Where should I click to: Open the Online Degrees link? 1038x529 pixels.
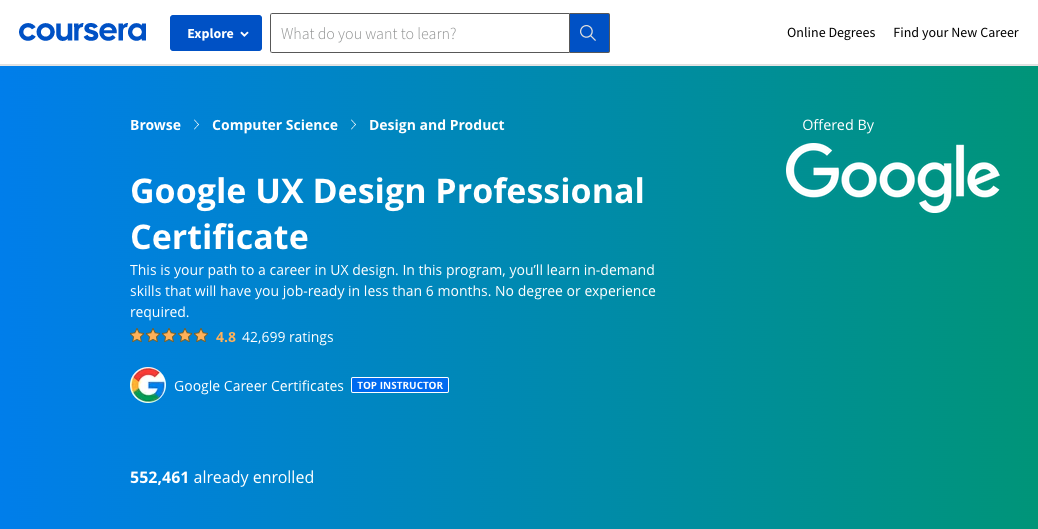831,32
